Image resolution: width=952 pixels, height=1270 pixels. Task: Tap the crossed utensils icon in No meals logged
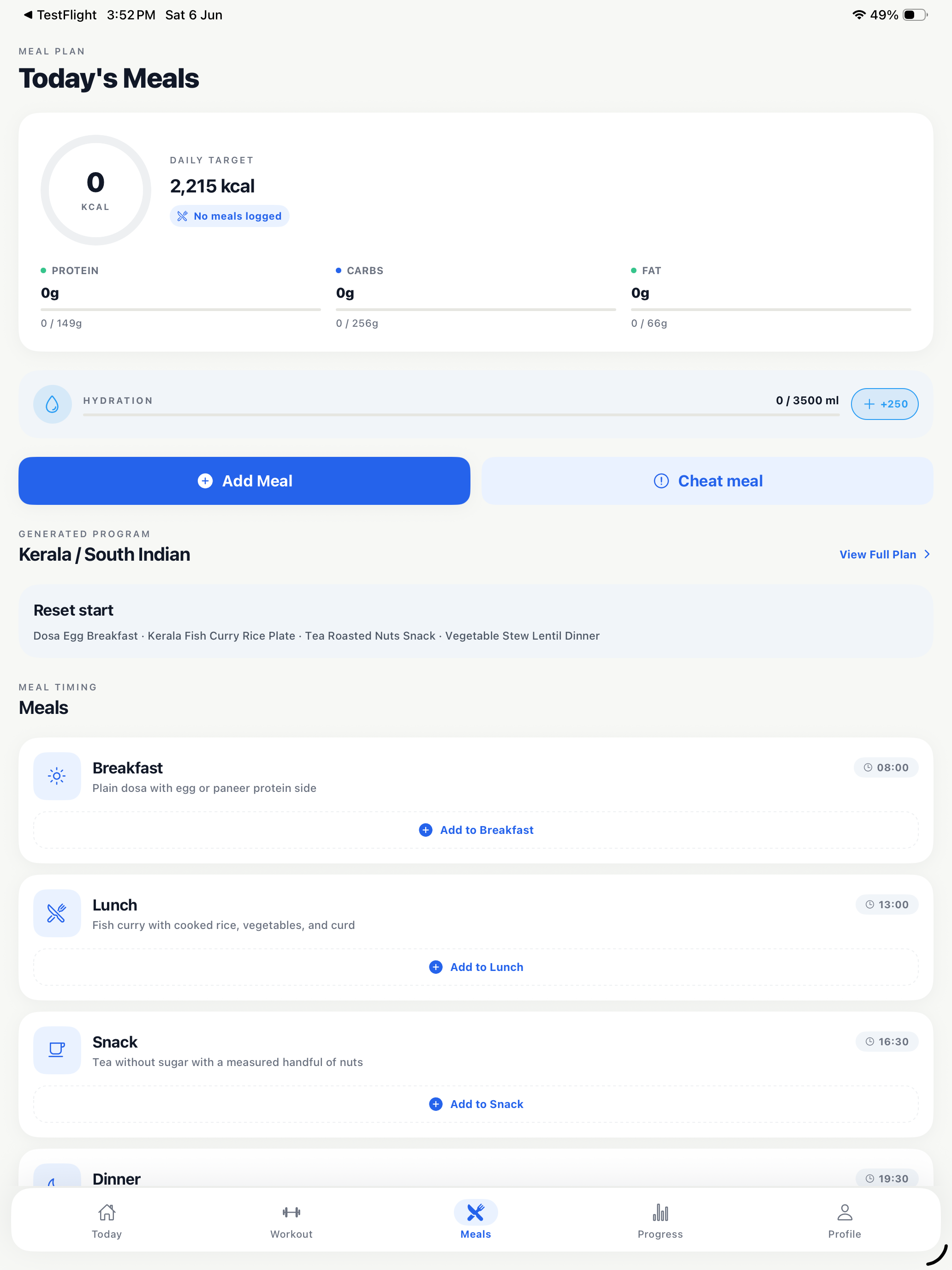click(183, 216)
